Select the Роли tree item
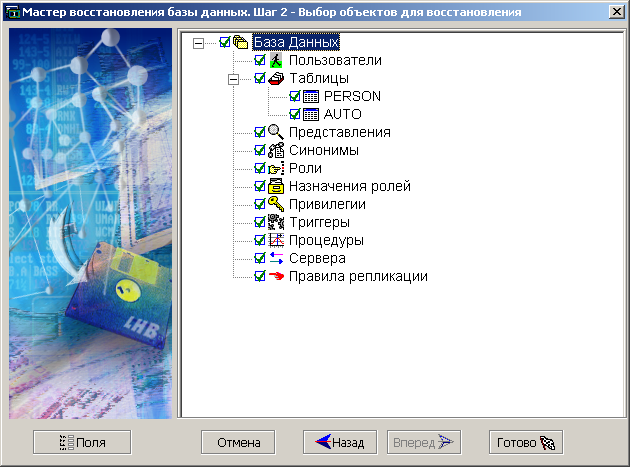This screenshot has height=467, width=630. (305, 168)
